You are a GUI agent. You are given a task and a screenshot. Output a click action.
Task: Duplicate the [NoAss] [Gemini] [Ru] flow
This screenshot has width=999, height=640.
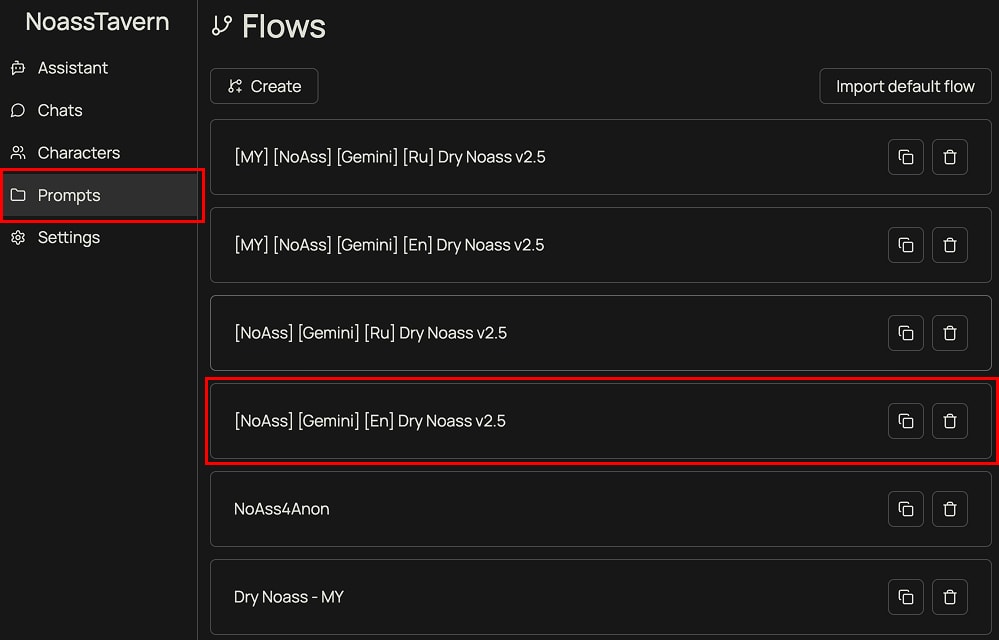pyautogui.click(x=905, y=333)
